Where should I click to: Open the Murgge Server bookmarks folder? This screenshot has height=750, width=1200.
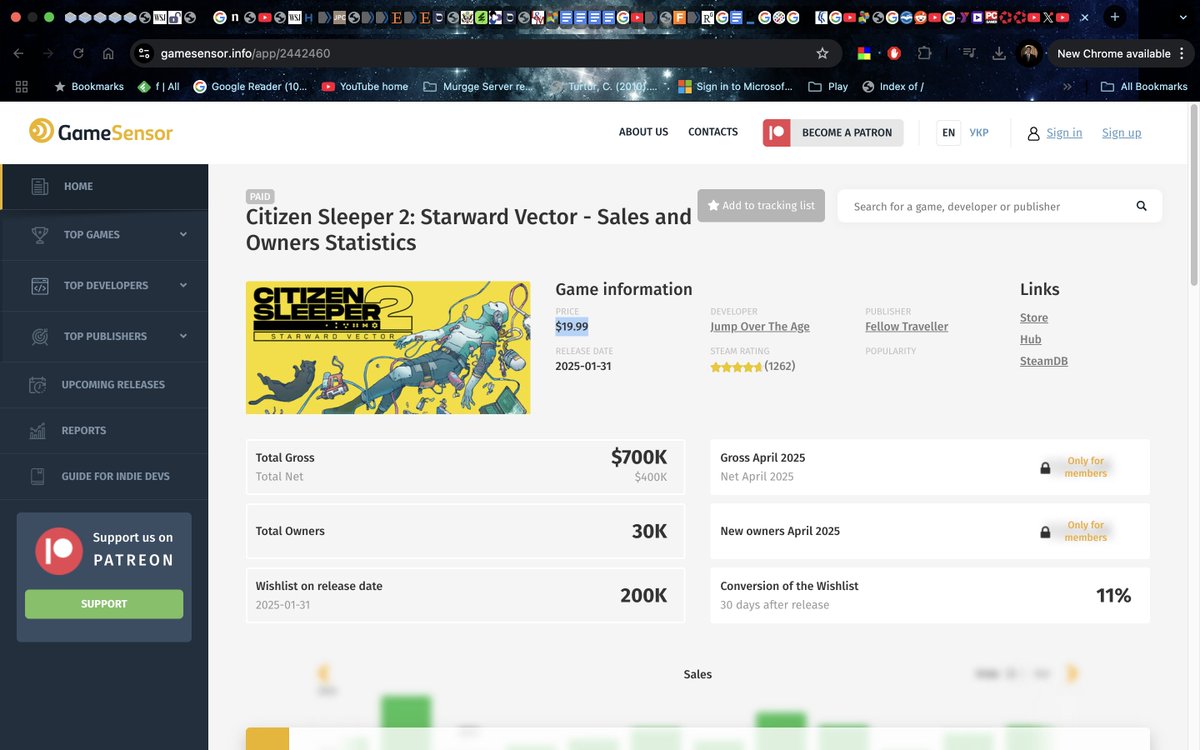tap(479, 87)
